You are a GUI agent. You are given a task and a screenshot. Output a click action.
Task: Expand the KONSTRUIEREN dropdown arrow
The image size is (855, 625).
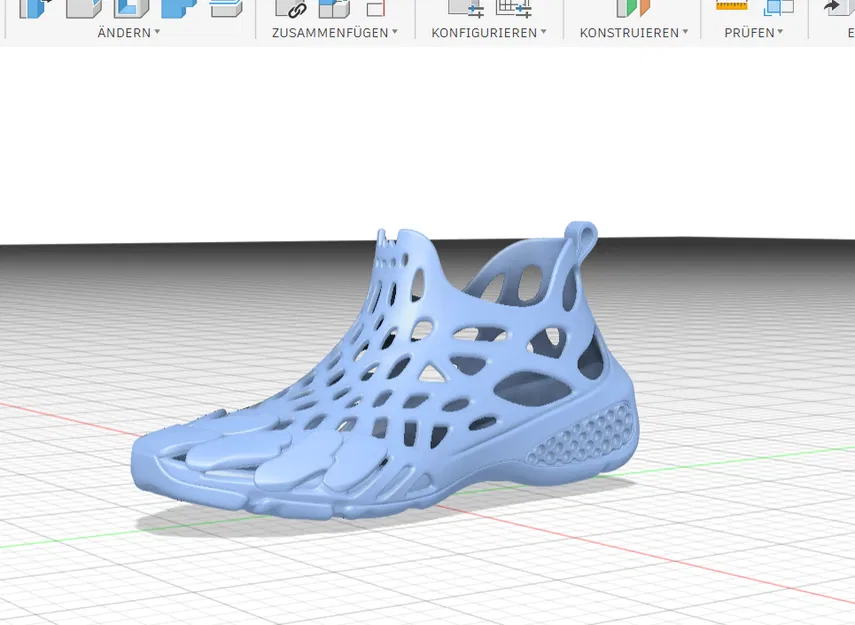pos(686,31)
